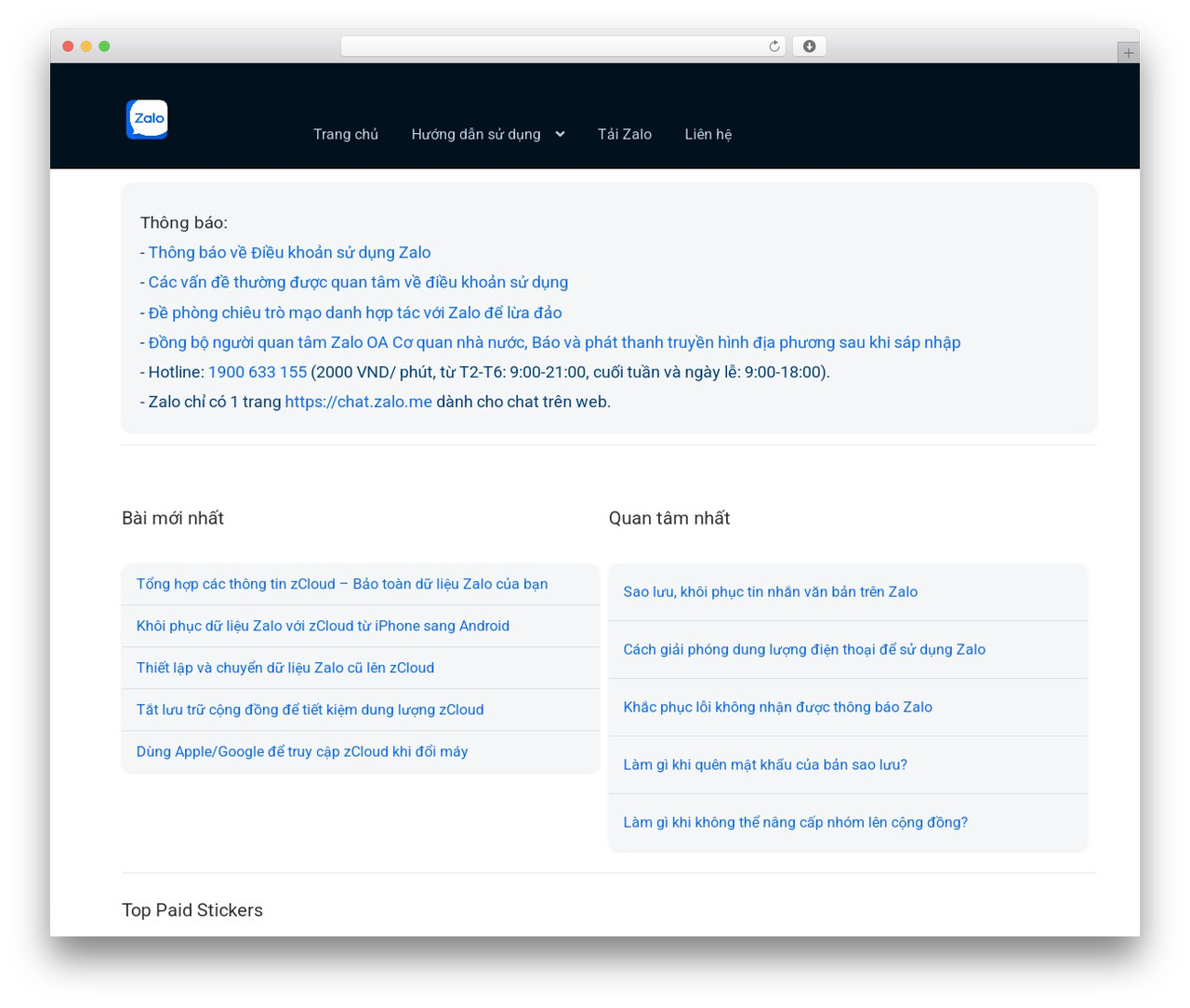The height and width of the screenshot is (1008, 1190).
Task: Open Tổng hợp các thông tin zCloud article
Action: pos(342,584)
